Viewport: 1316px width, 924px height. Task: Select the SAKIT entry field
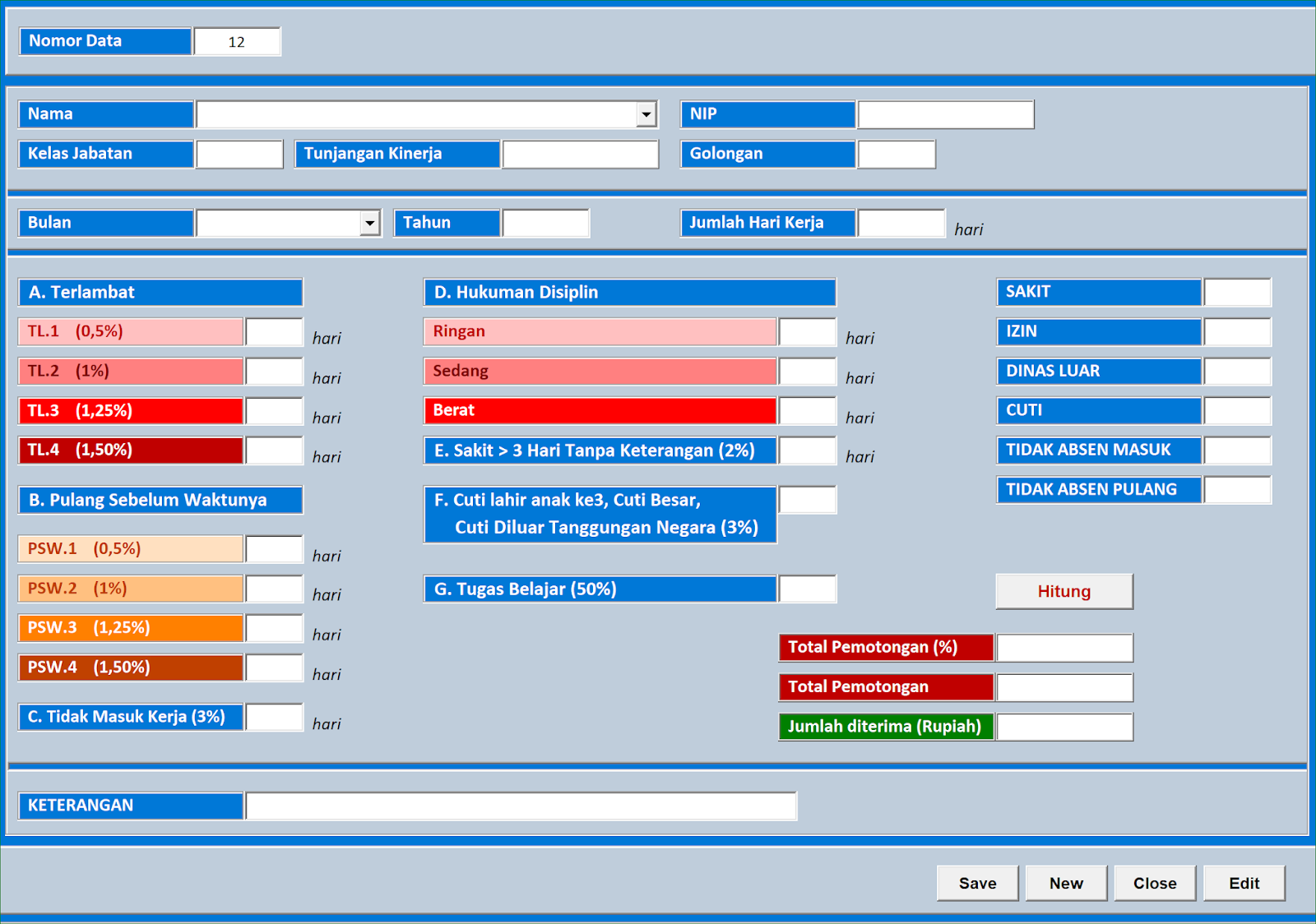pos(1237,291)
